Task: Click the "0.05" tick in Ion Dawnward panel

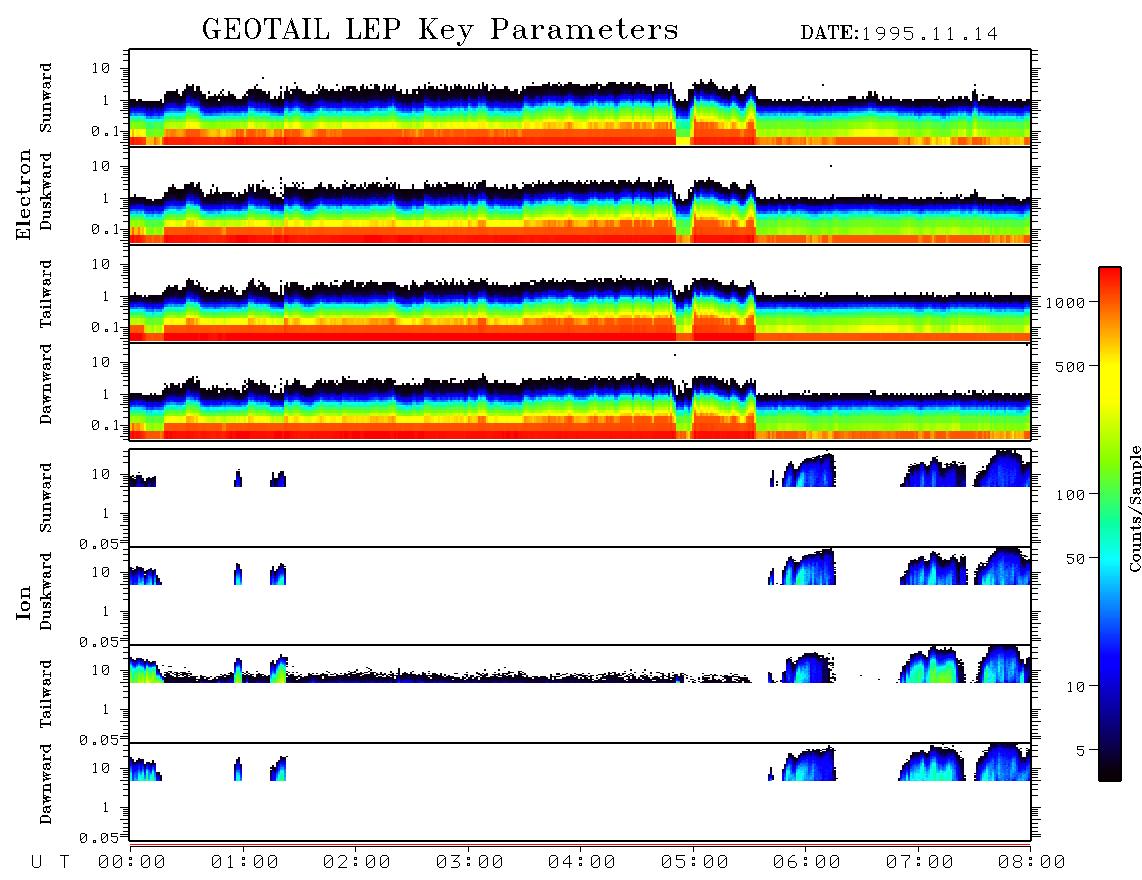Action: pyautogui.click(x=99, y=838)
